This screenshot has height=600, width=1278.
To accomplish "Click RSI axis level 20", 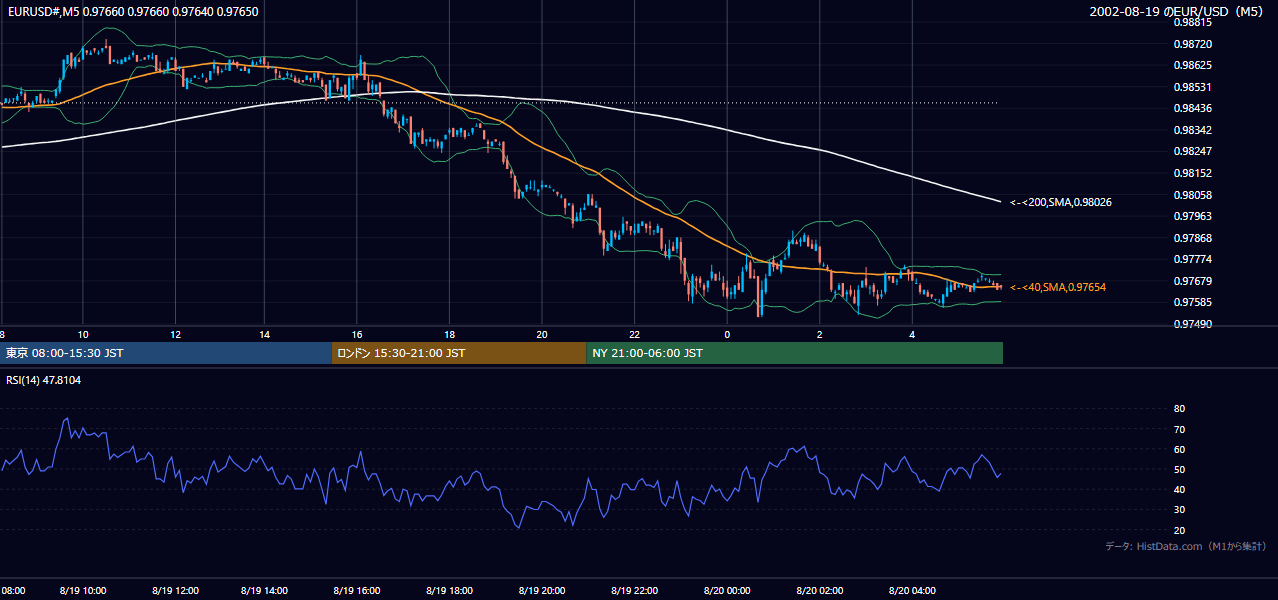I will (x=1179, y=530).
